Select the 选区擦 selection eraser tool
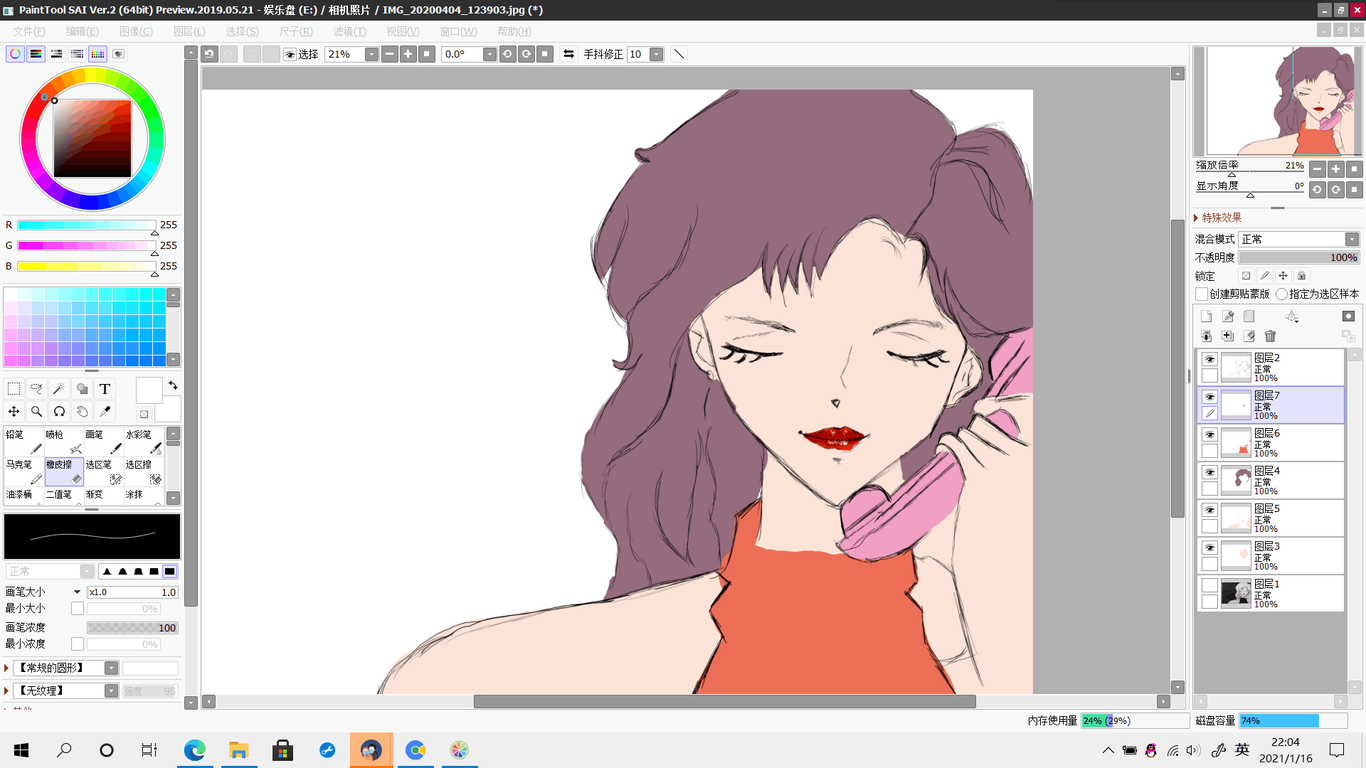This screenshot has width=1366, height=768. 144,472
